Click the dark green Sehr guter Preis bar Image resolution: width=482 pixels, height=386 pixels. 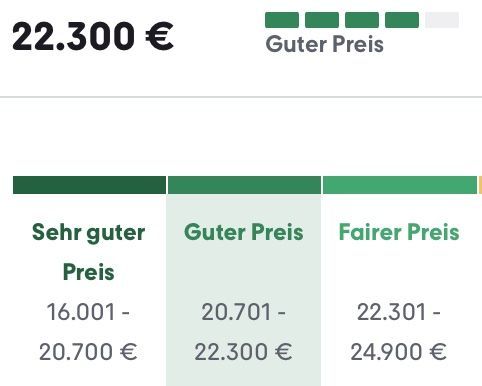[89, 185]
